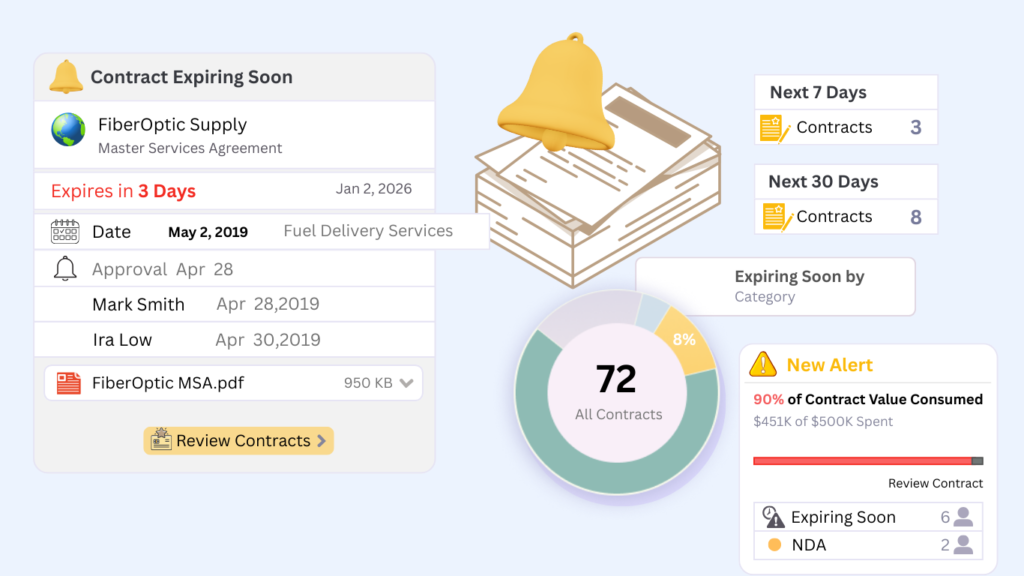Open the Expiring Soon by Category selector
The height and width of the screenshot is (576, 1024).
(x=775, y=286)
